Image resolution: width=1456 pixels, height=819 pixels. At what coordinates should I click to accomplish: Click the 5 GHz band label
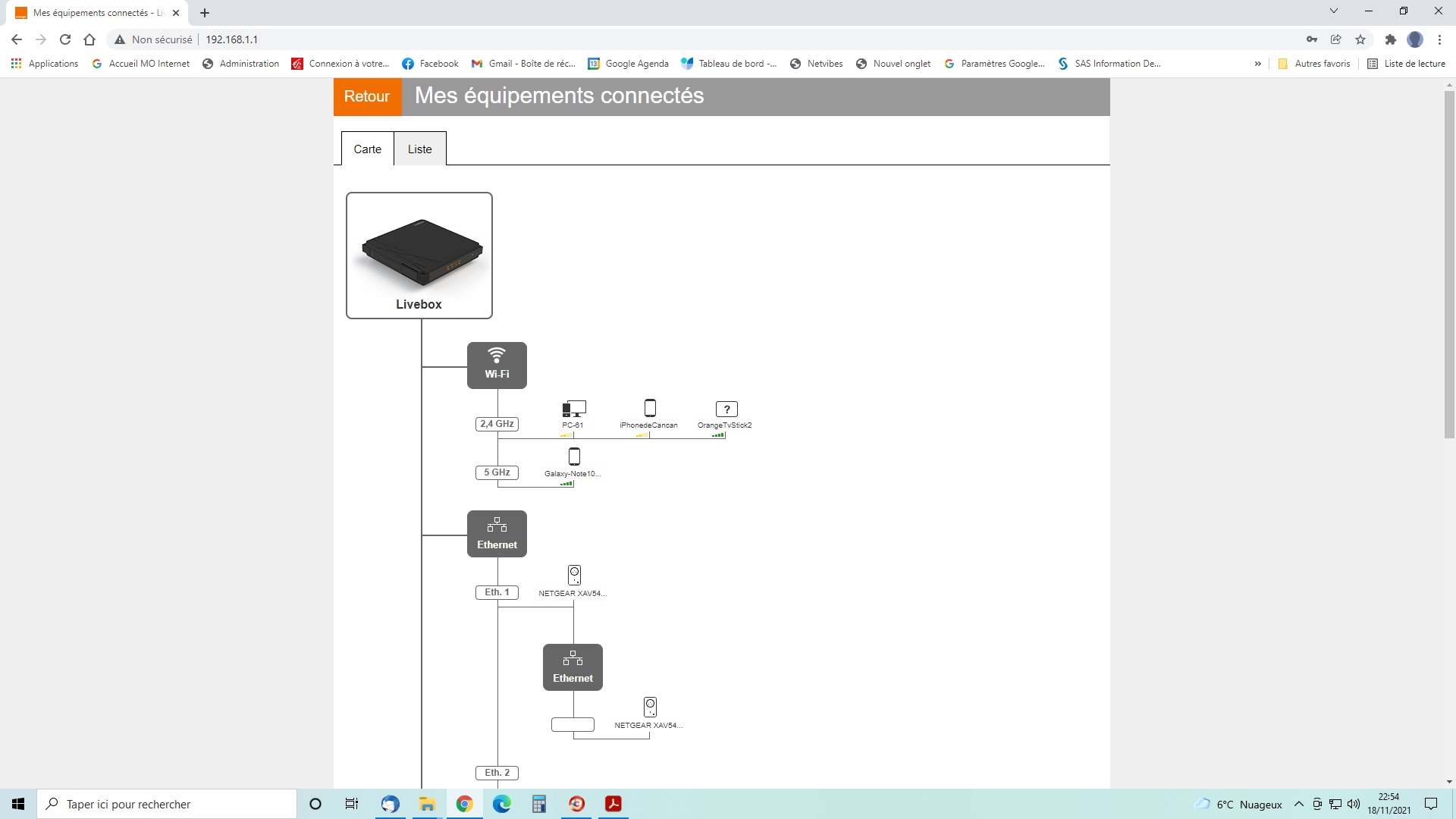497,472
